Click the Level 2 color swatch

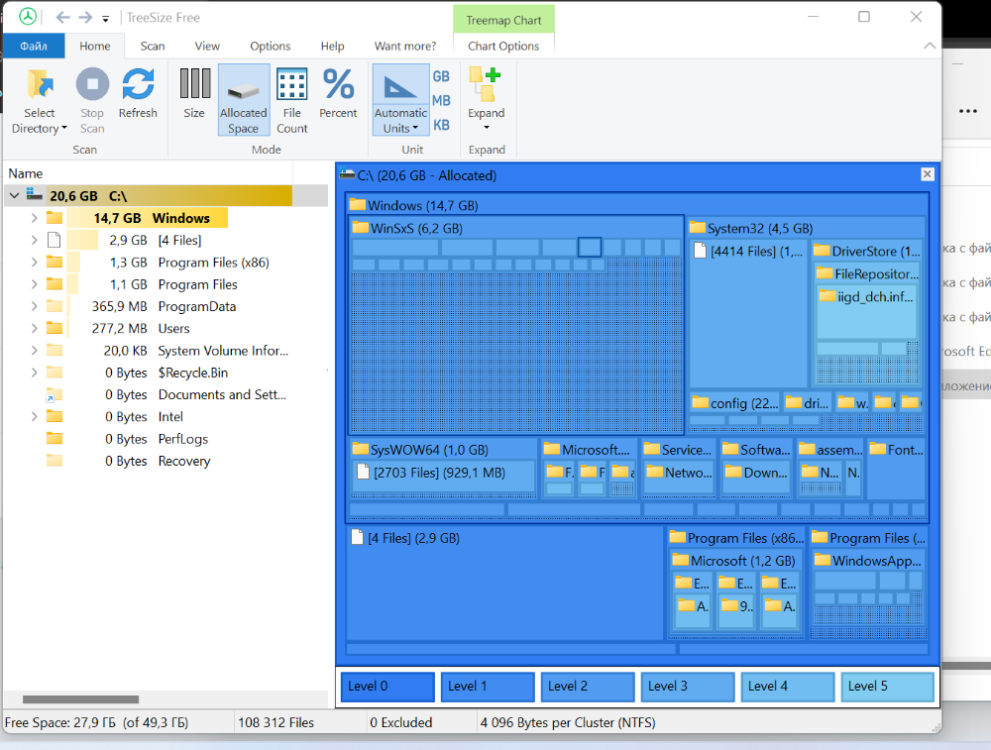(587, 686)
